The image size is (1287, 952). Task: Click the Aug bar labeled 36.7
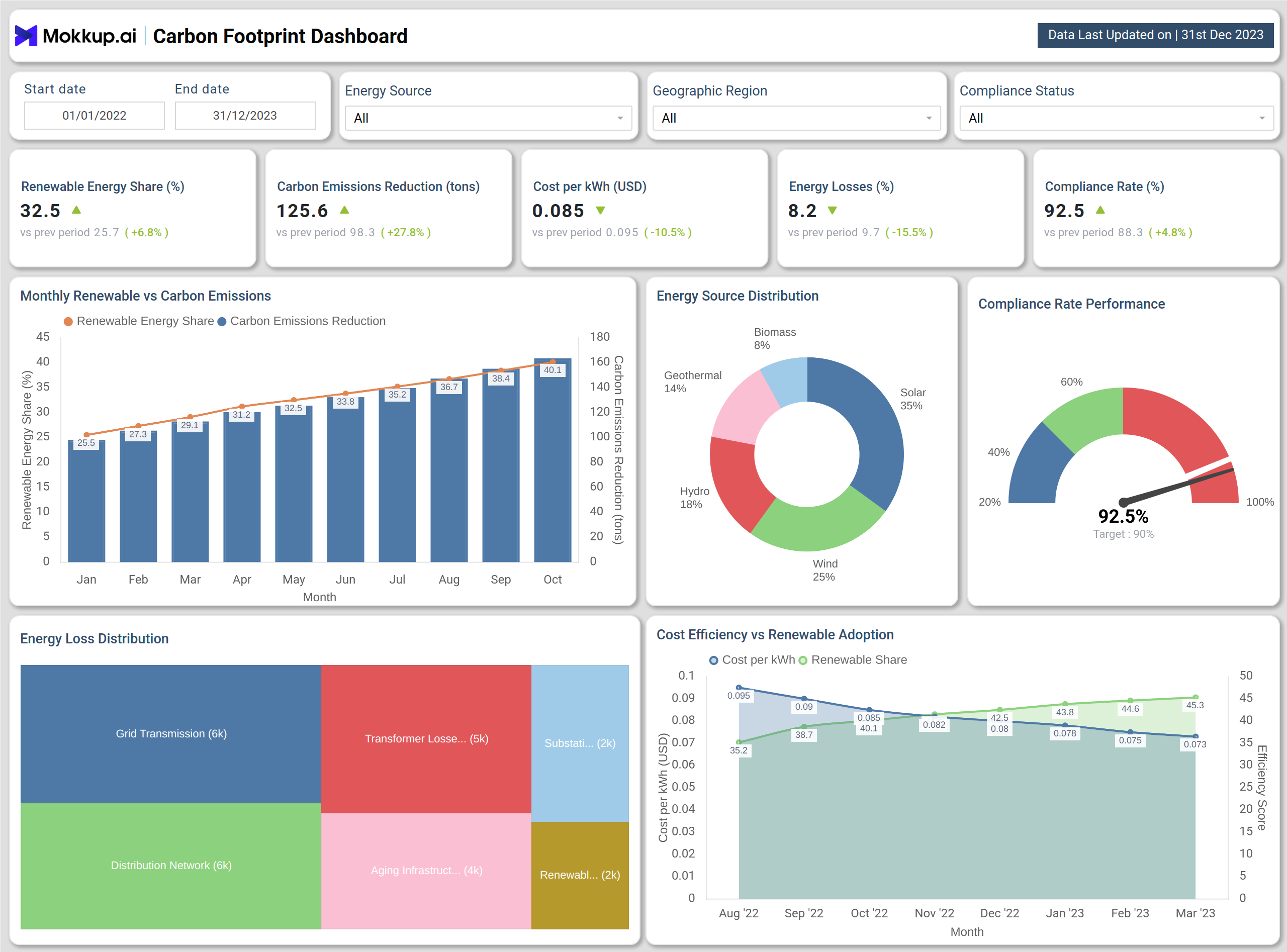coord(449,470)
